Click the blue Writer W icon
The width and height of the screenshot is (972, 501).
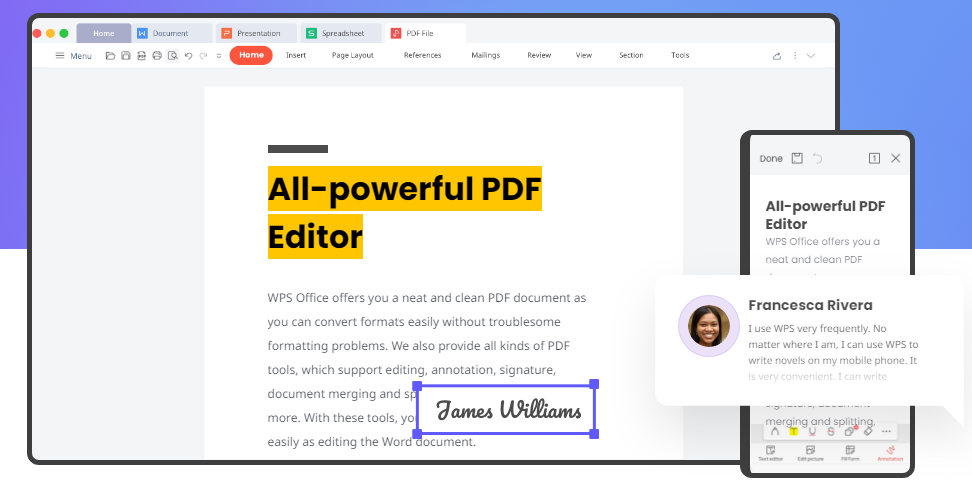coord(142,33)
